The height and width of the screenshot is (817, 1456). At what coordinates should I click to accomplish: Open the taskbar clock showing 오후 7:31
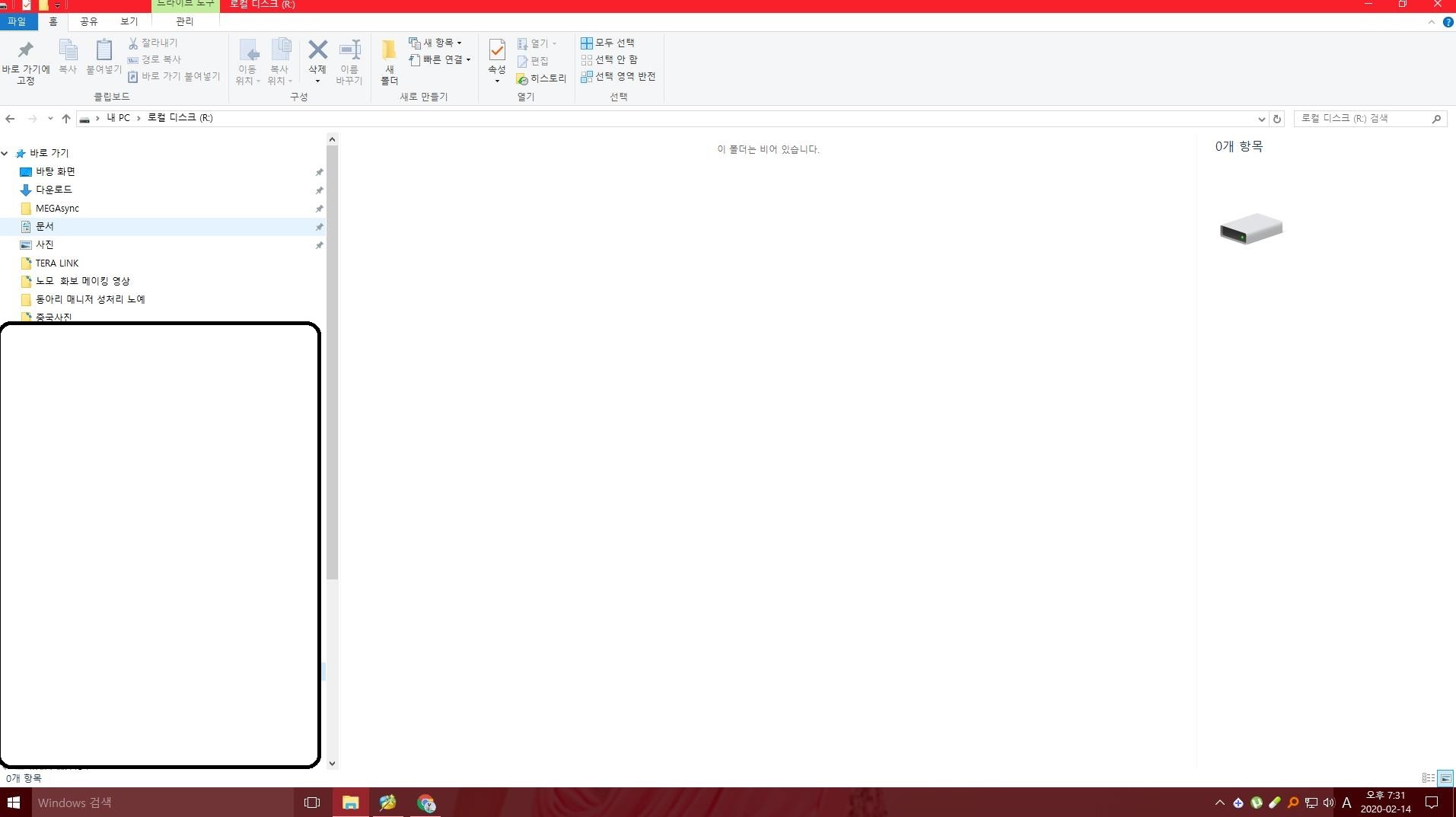click(1385, 803)
